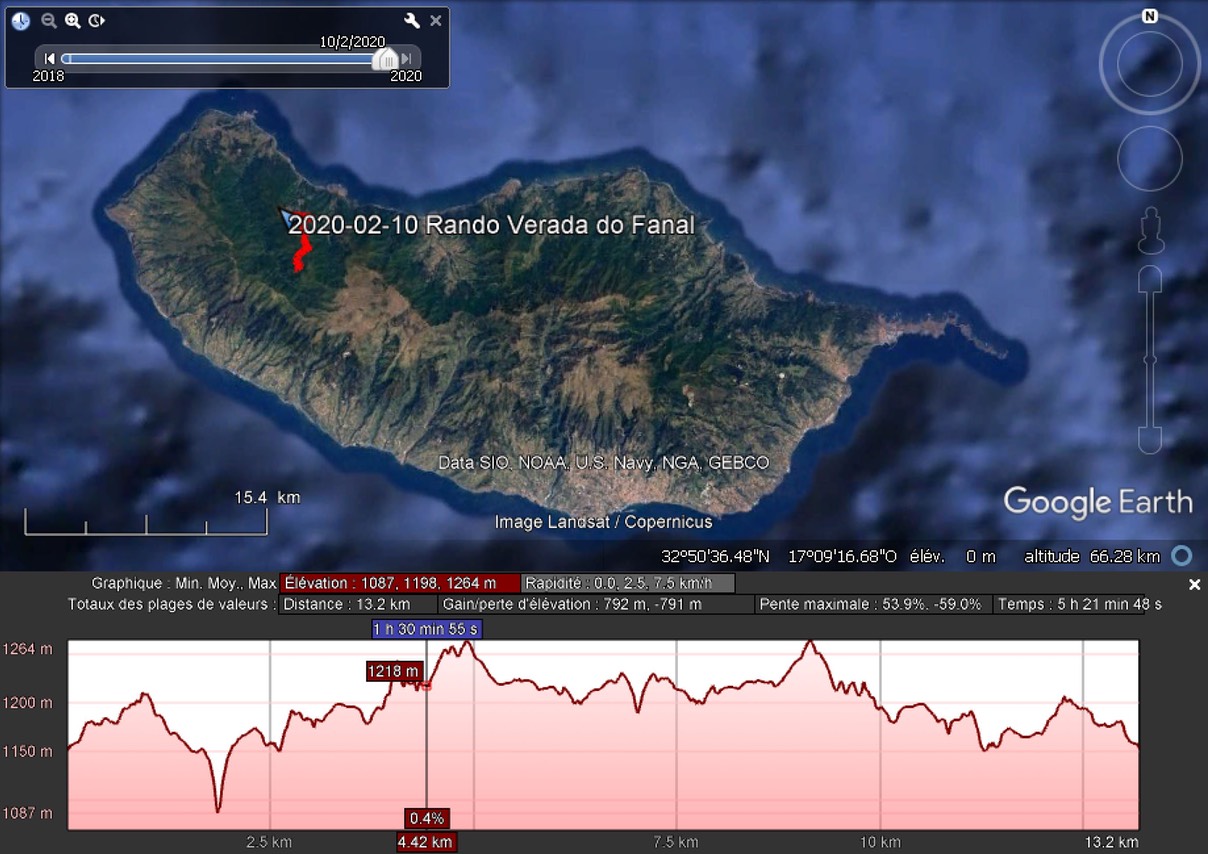Zoom in the time slider range
The height and width of the screenshot is (854, 1208).
[73, 20]
